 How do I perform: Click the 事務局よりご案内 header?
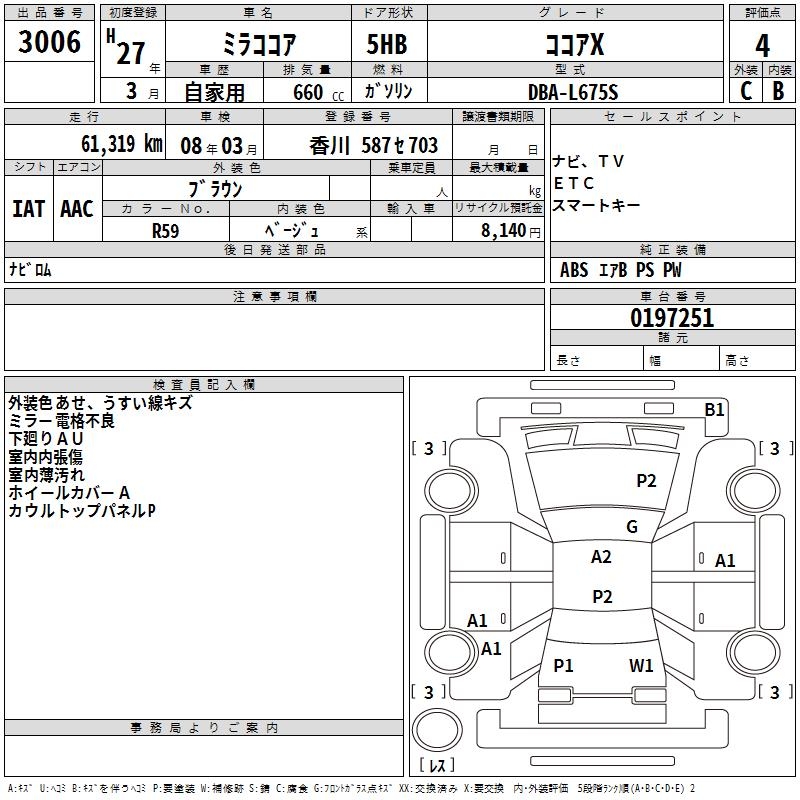(x=204, y=728)
